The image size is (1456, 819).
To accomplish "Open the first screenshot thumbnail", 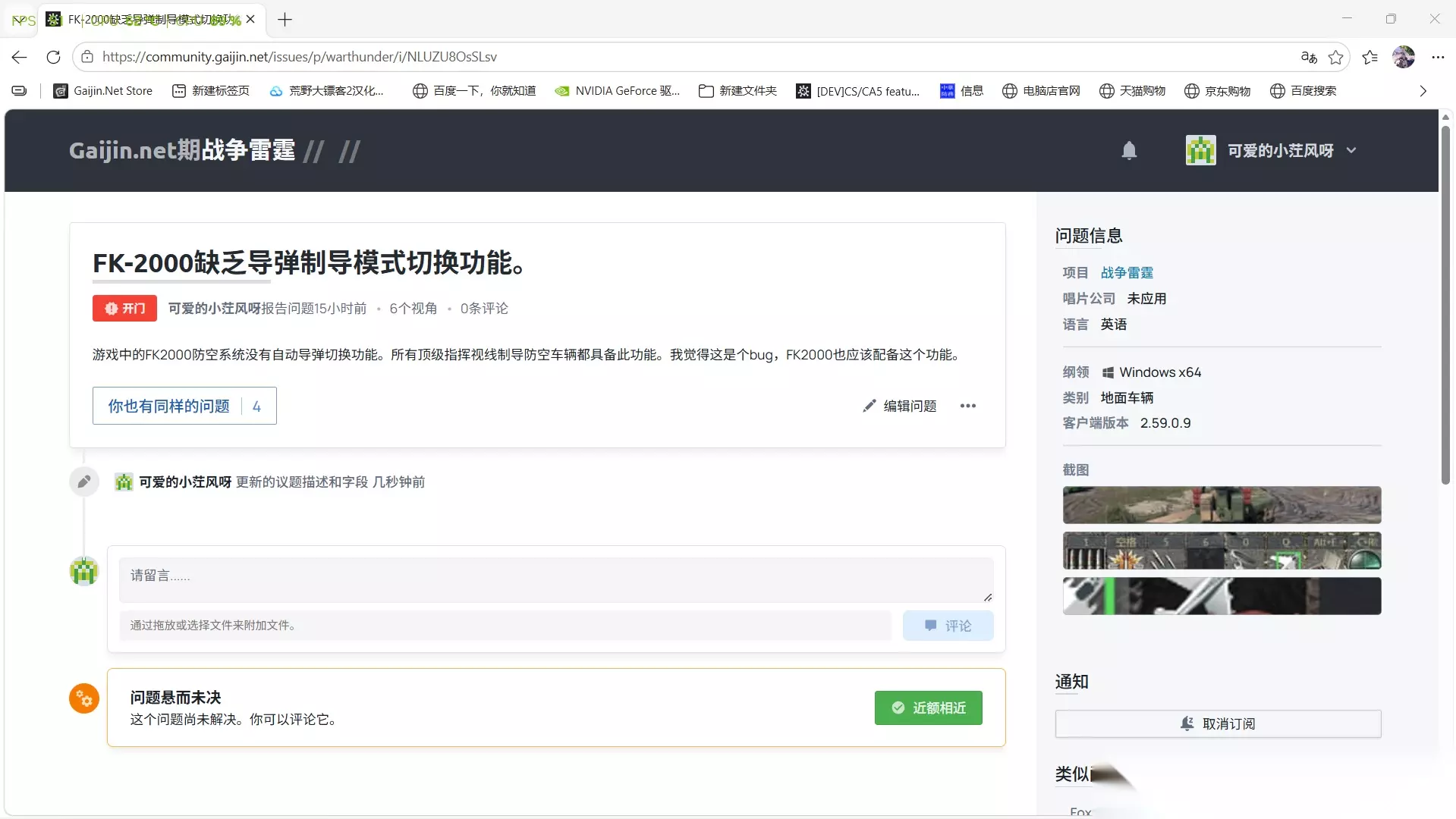I will click(x=1222, y=505).
